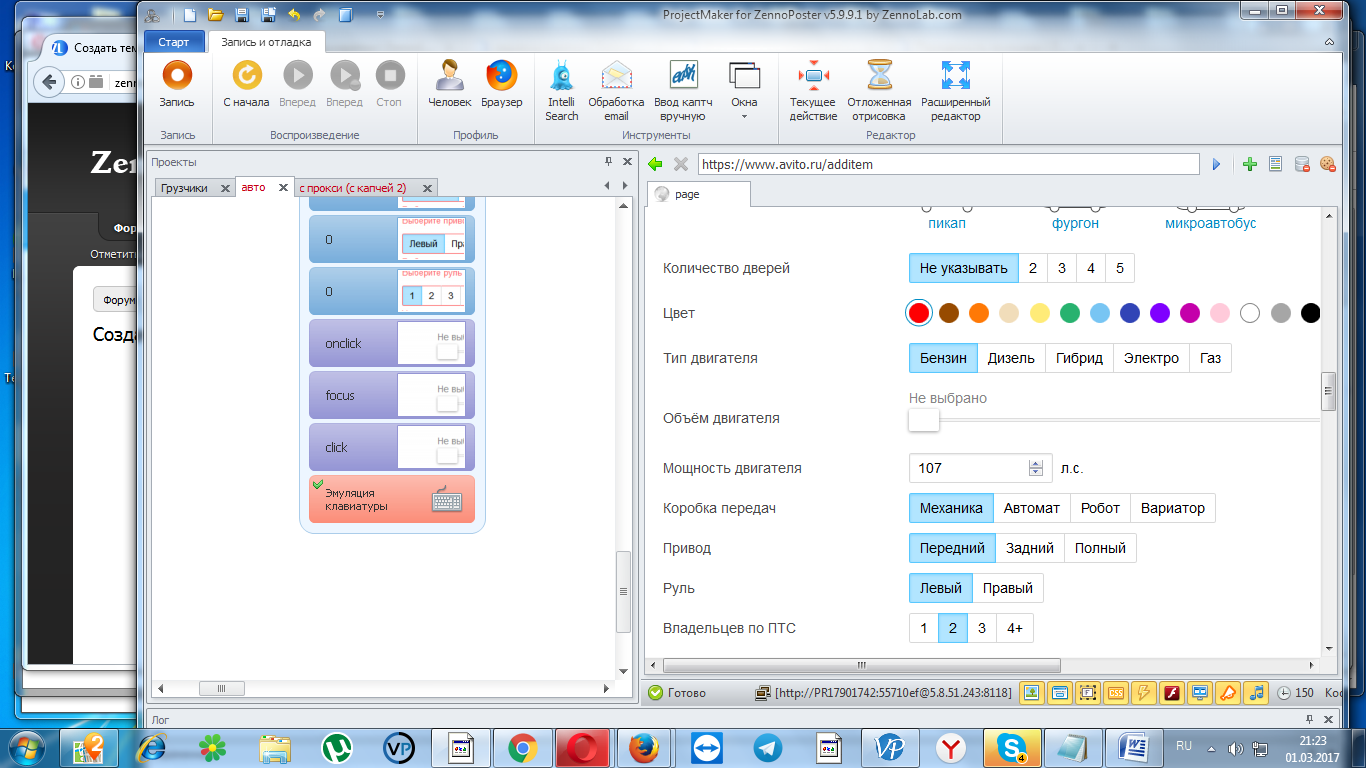The image size is (1366, 768).
Task: Select the page browser tab
Action: (698, 194)
